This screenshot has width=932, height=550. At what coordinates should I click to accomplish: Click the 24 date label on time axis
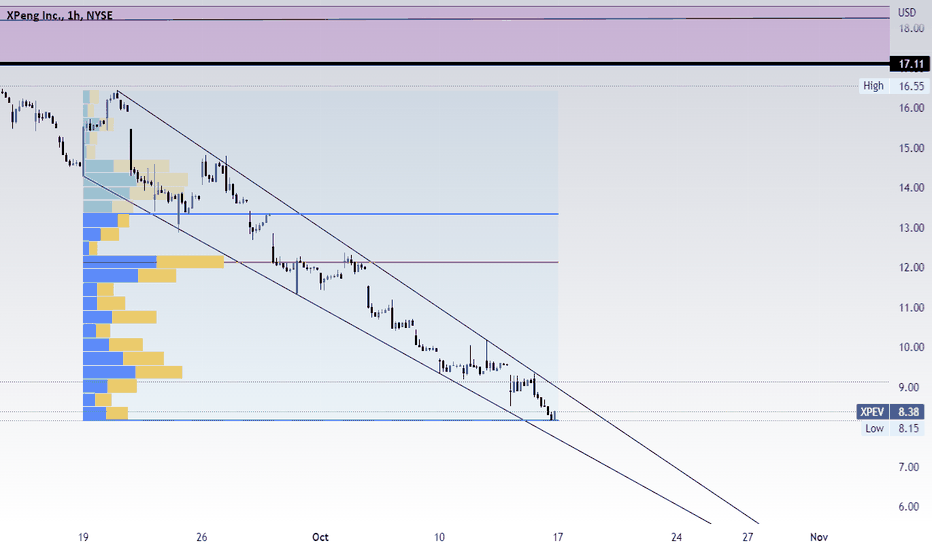[x=676, y=537]
